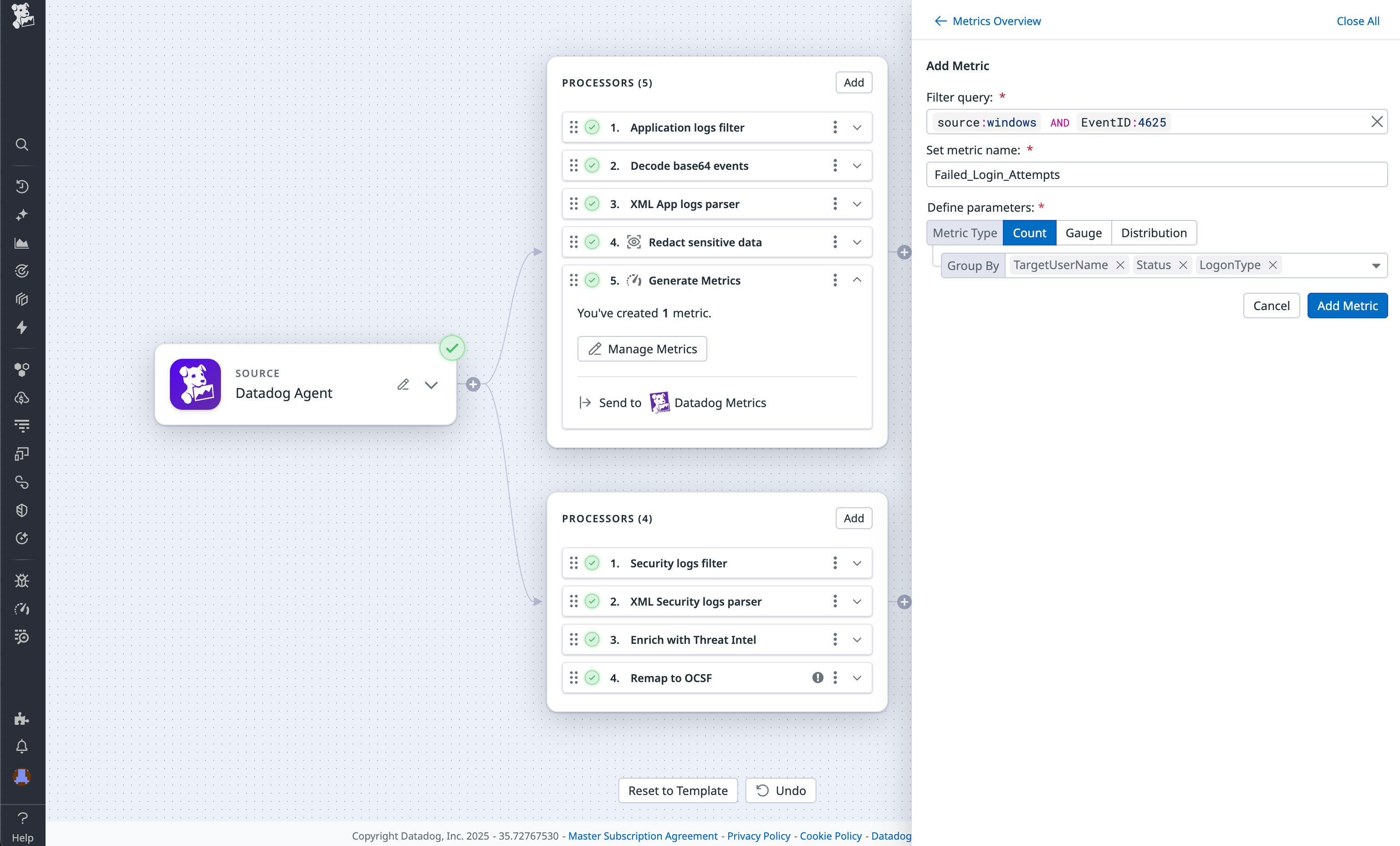This screenshot has width=1400, height=846.
Task: Click the integrations puzzle piece icon
Action: pos(21,719)
